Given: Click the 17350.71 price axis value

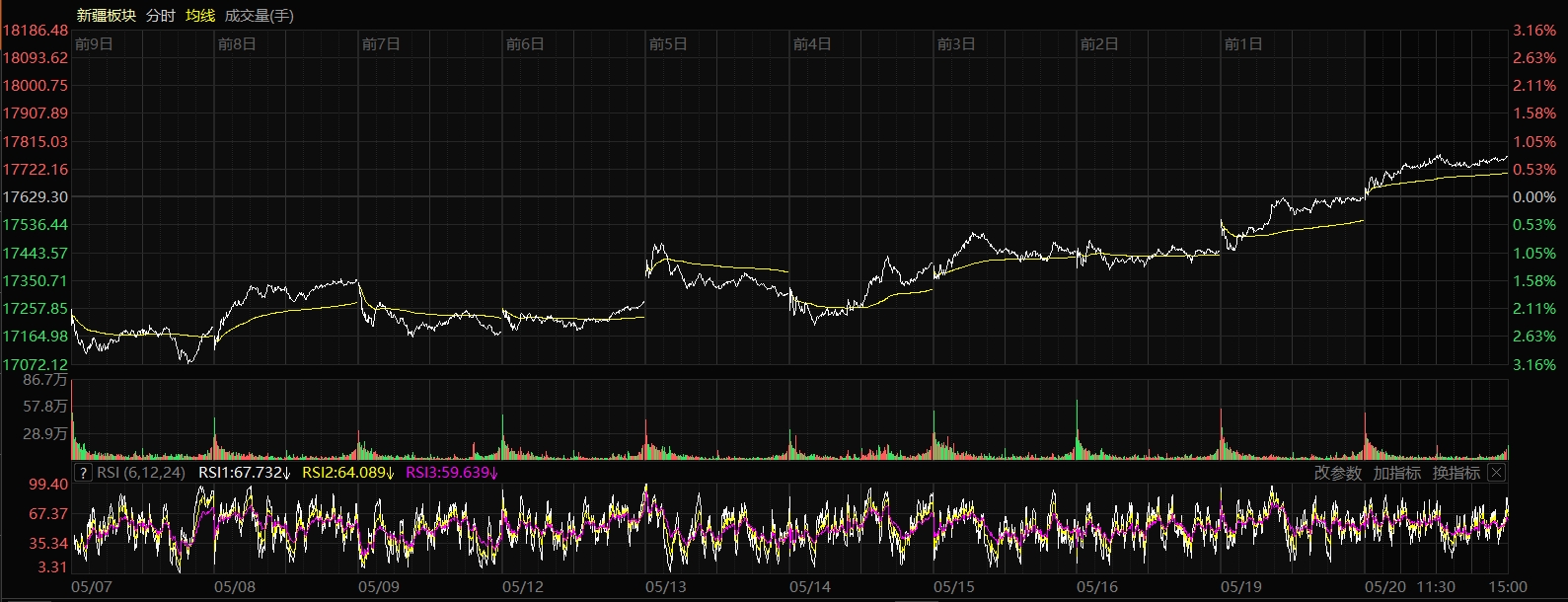Looking at the screenshot, I should (35, 281).
